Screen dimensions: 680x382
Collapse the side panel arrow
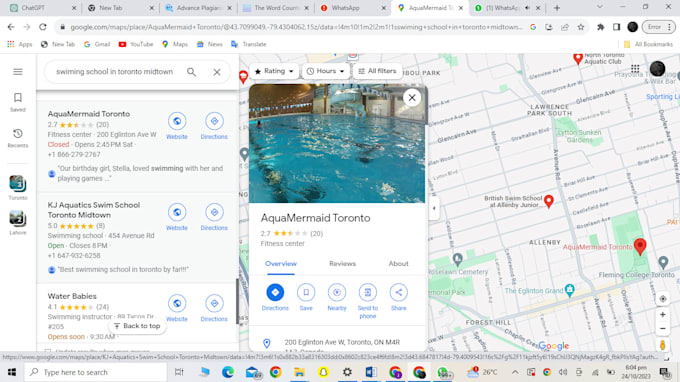[434, 208]
